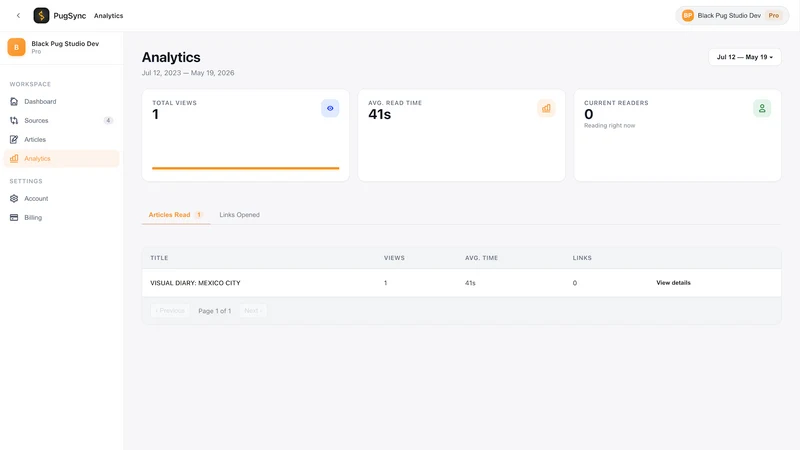Click the Previous pagination button
This screenshot has height=450, width=800.
tap(170, 311)
